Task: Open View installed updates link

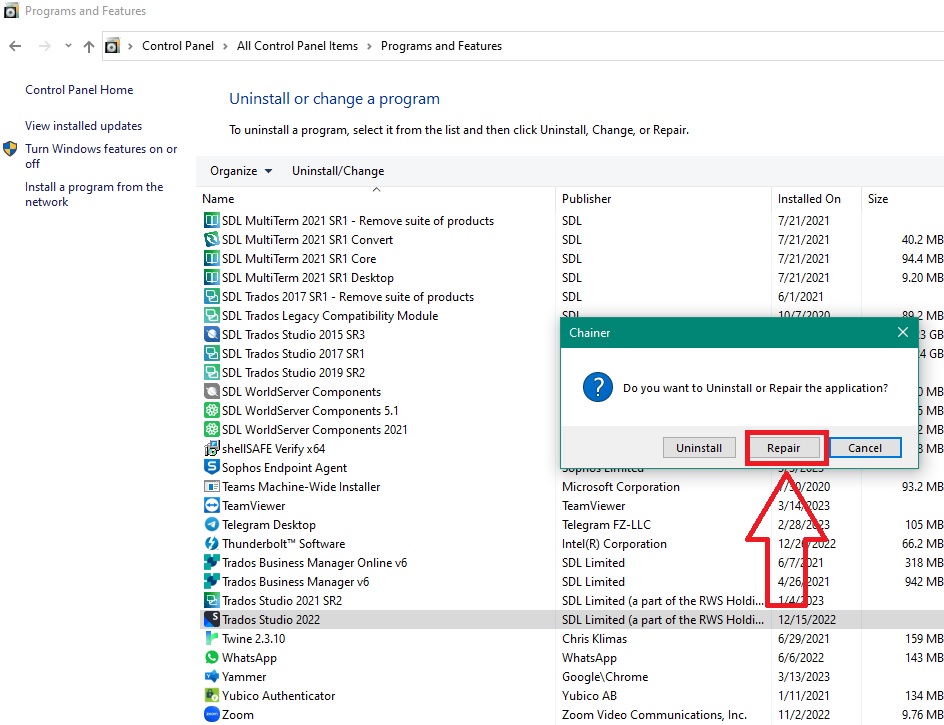Action: tap(83, 126)
